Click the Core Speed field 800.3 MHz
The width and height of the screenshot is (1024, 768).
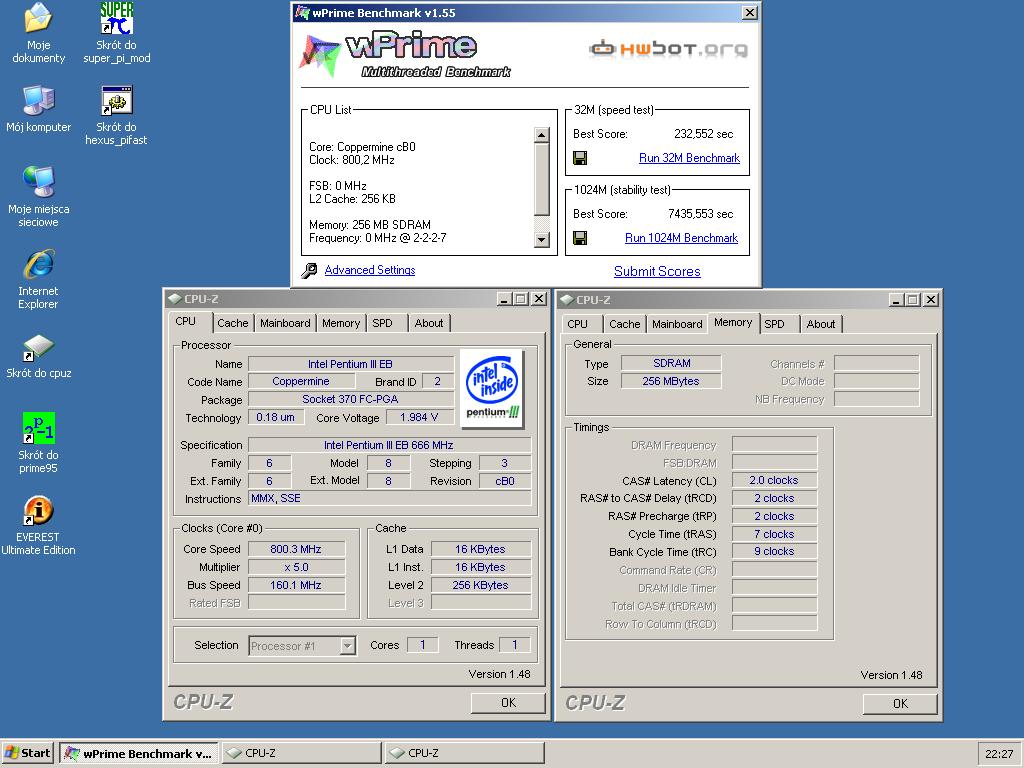[x=296, y=549]
